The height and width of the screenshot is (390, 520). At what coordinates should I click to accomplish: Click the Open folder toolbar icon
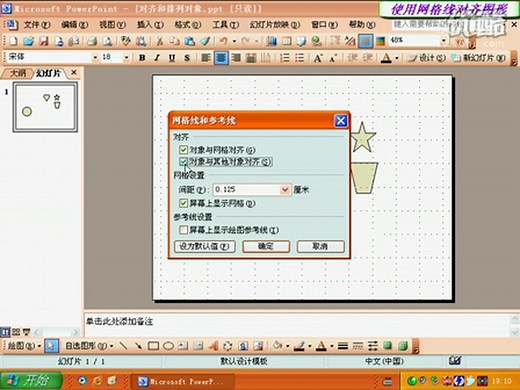click(x=29, y=41)
